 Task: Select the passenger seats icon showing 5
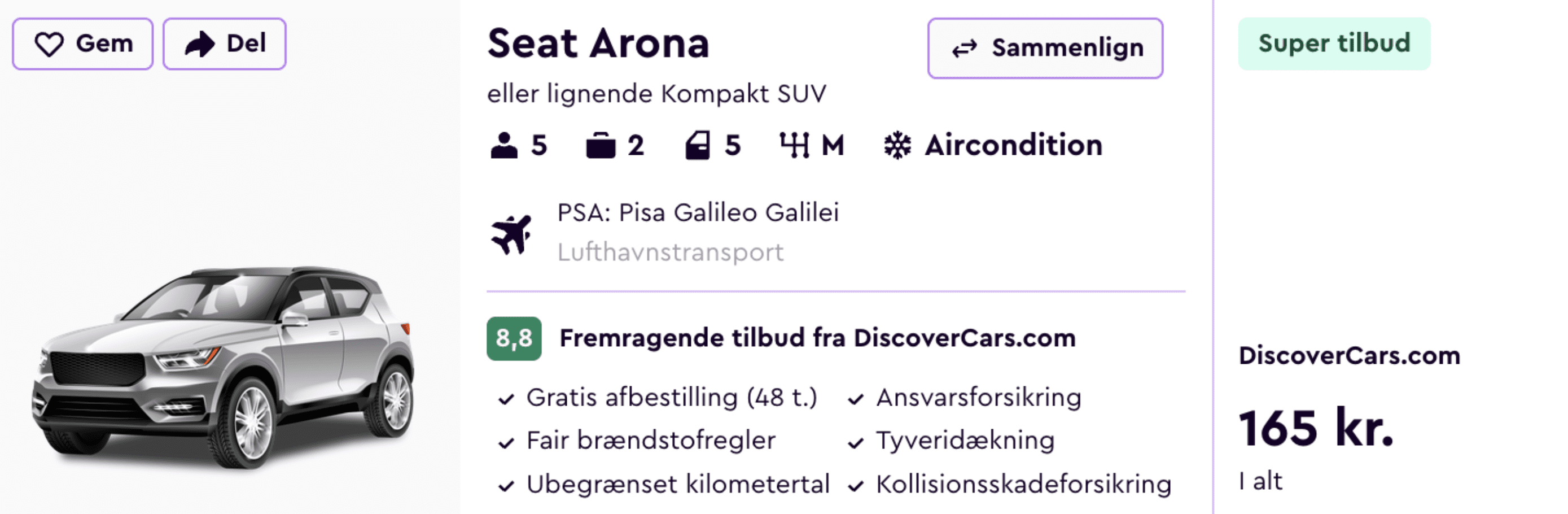click(505, 145)
